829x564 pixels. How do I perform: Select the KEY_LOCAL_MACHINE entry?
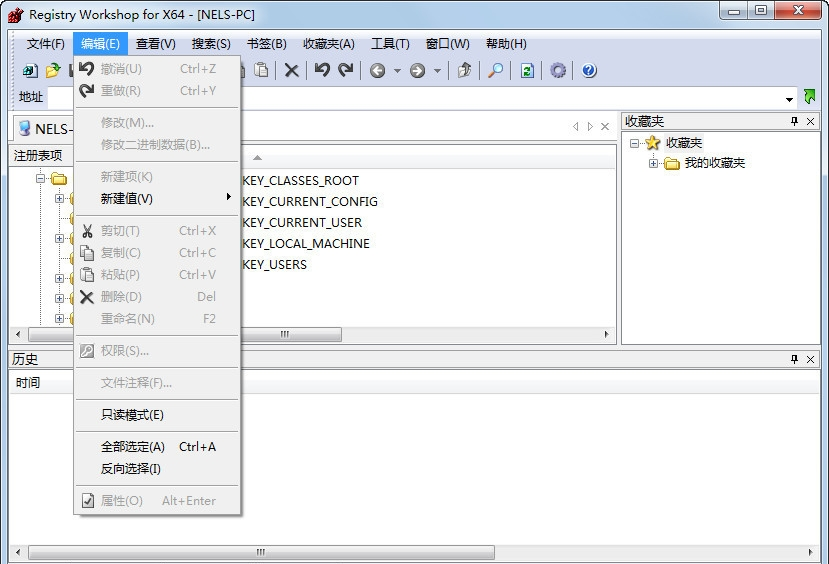pyautogui.click(x=306, y=244)
